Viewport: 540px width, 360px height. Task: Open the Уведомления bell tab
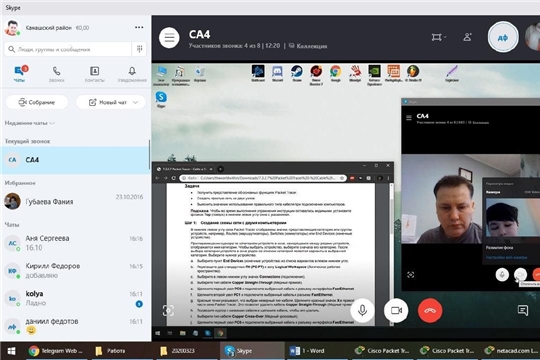pyautogui.click(x=132, y=74)
